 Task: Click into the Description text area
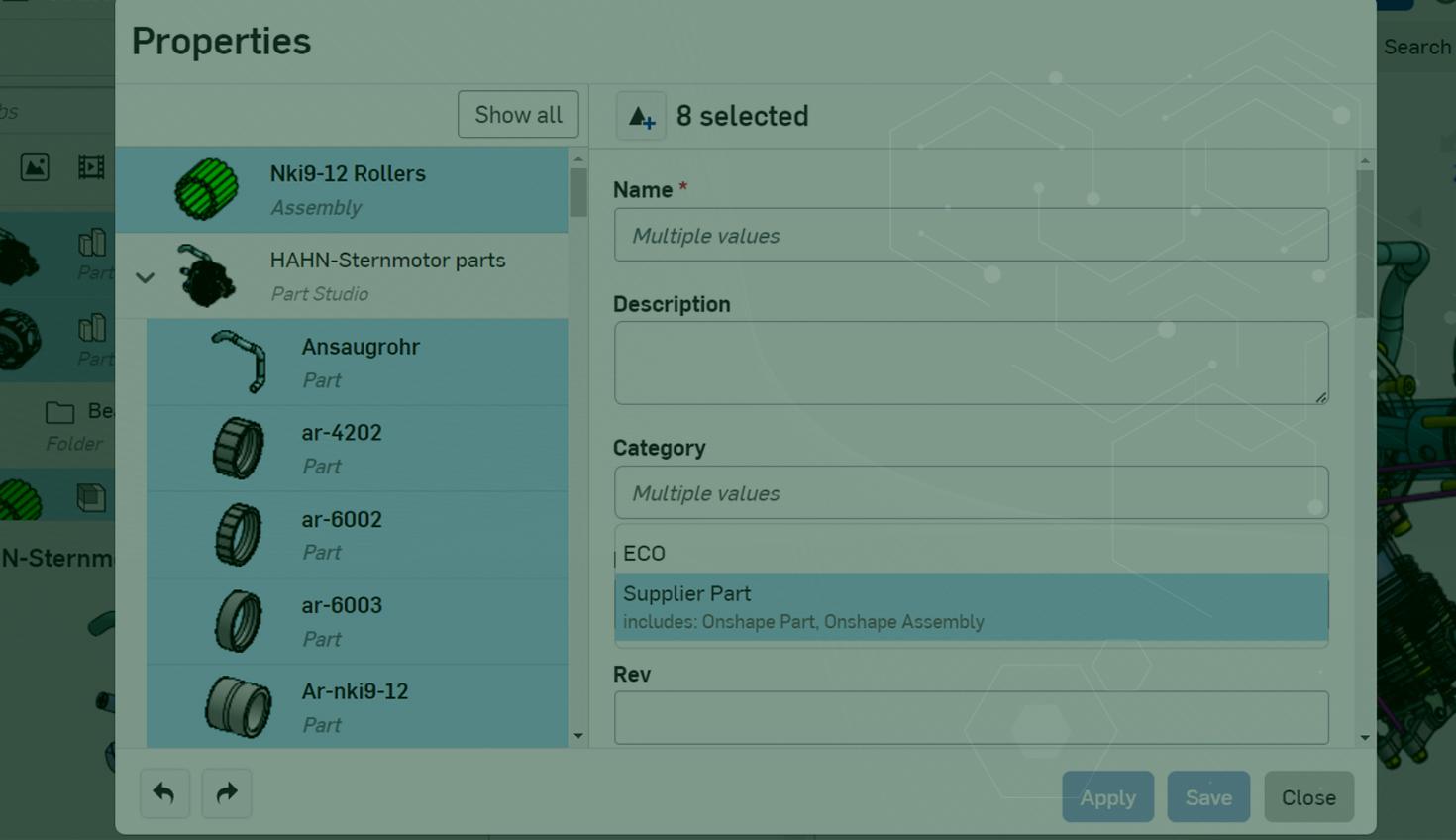point(970,362)
